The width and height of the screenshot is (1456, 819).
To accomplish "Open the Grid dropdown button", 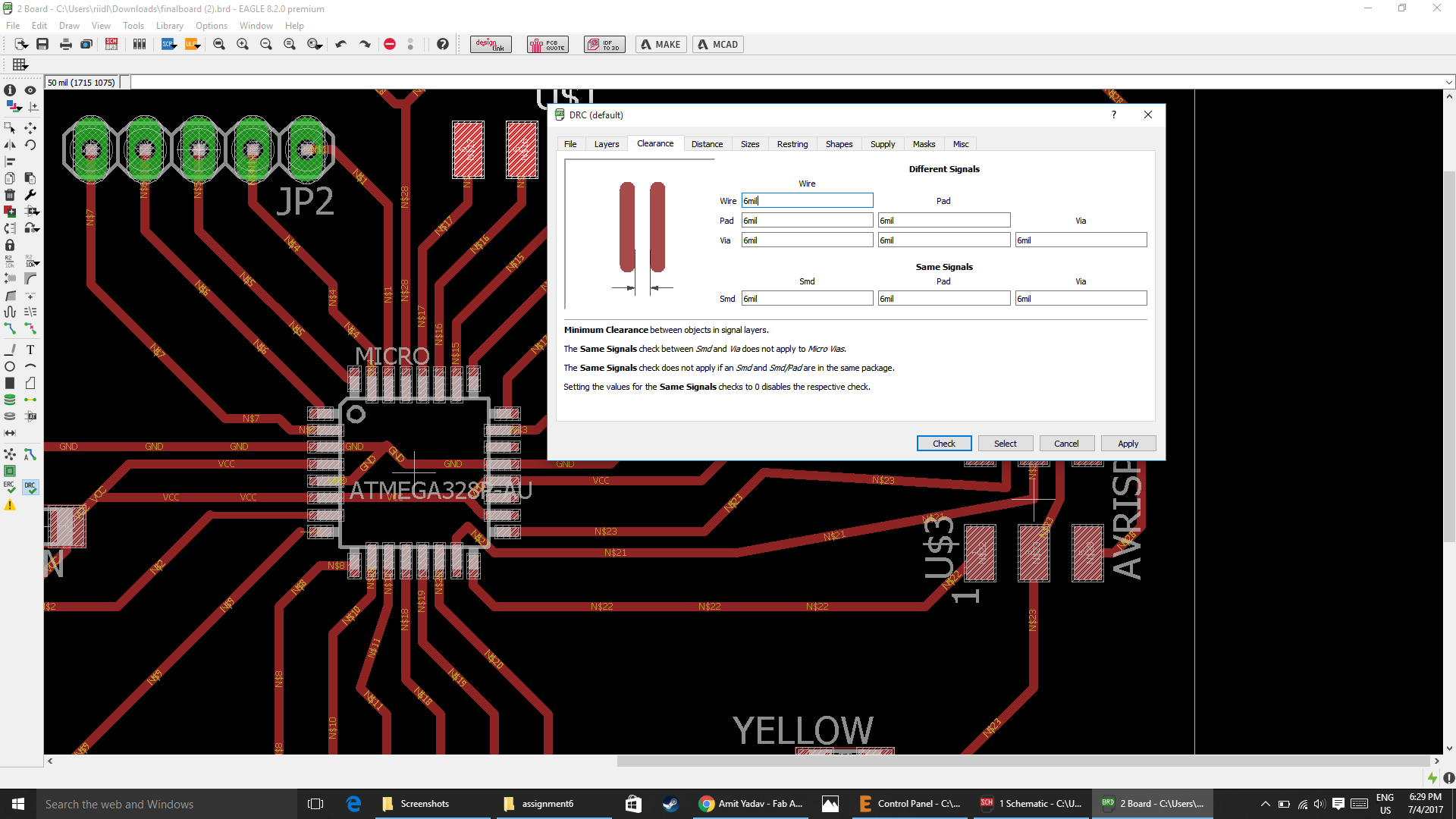I will 20,64.
